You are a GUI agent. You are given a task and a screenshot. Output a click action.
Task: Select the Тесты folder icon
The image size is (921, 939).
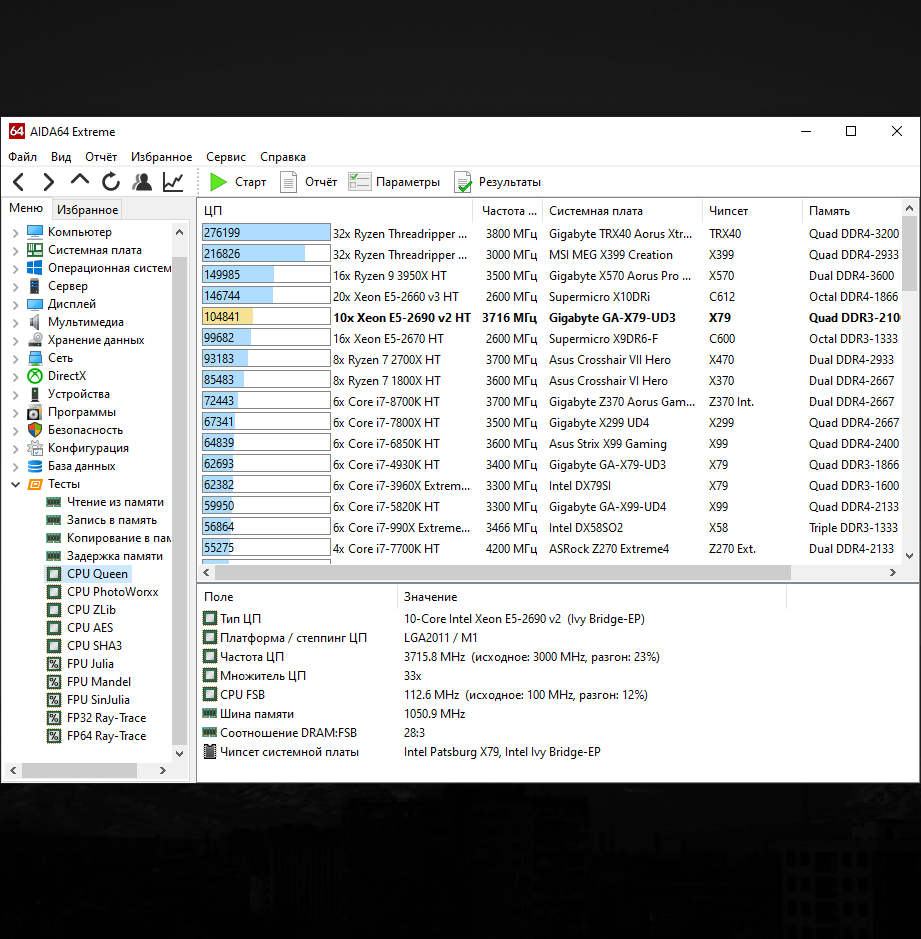point(35,484)
